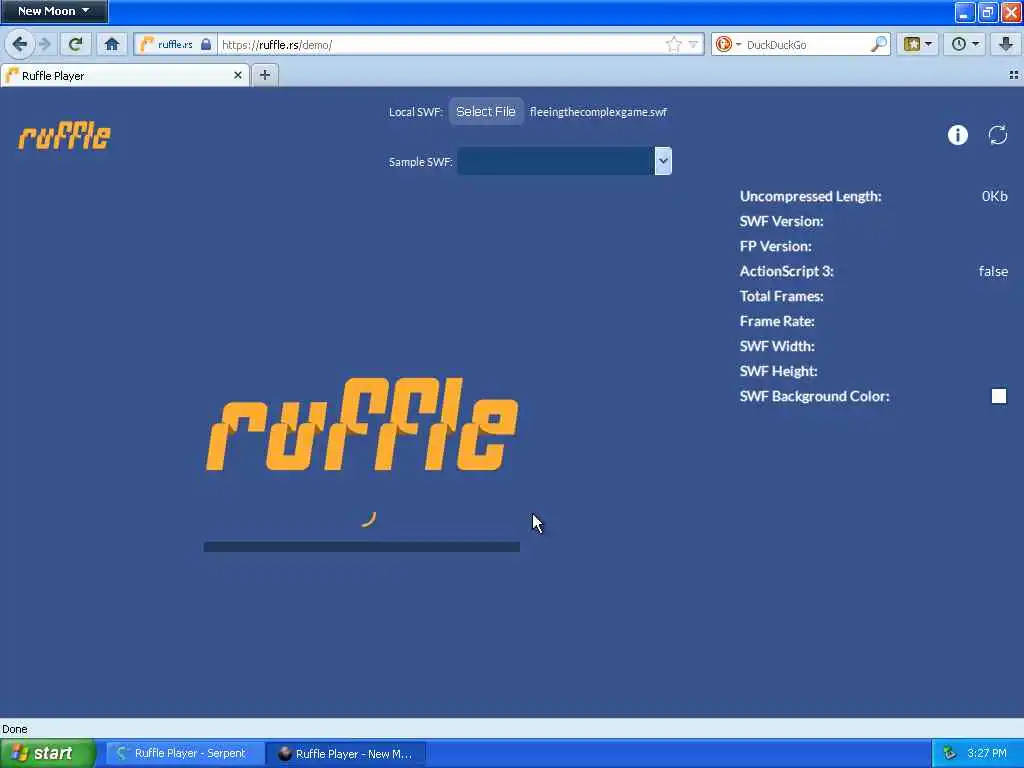Click the SWF Version label
Viewport: 1024px width, 768px height.
pos(781,221)
